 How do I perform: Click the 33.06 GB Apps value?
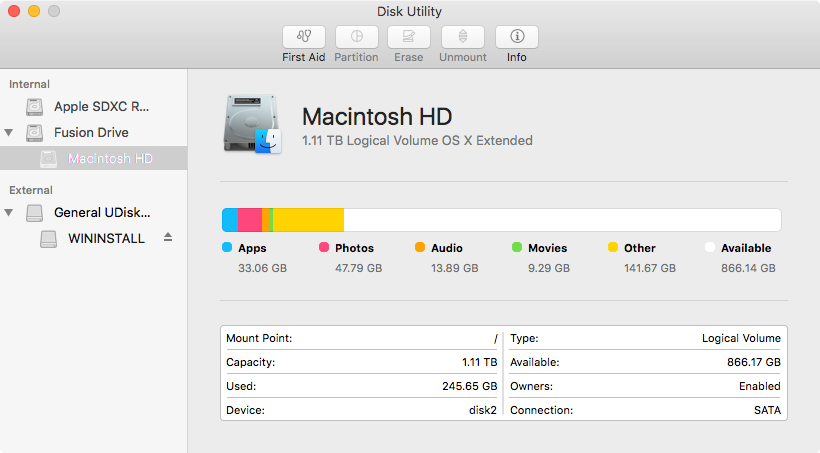(263, 268)
